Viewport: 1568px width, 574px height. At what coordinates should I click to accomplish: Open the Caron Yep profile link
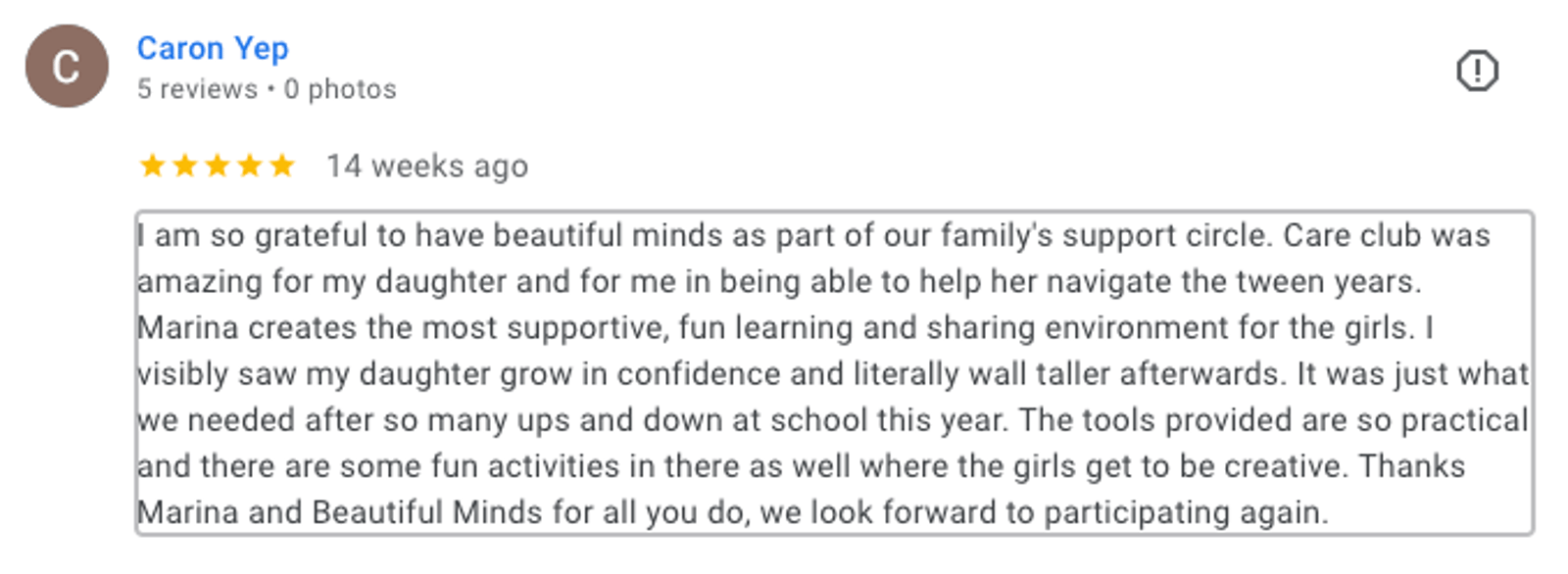213,48
